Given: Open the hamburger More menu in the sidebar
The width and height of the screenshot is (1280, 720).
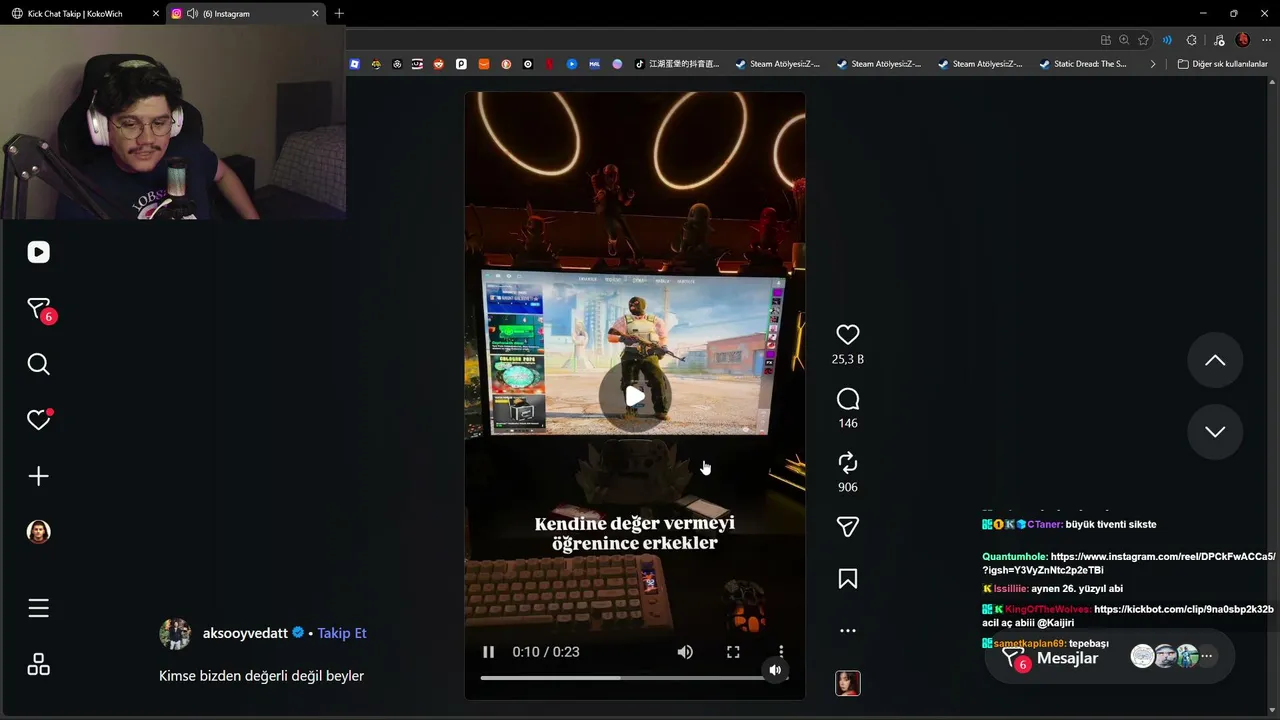Looking at the screenshot, I should (38, 608).
